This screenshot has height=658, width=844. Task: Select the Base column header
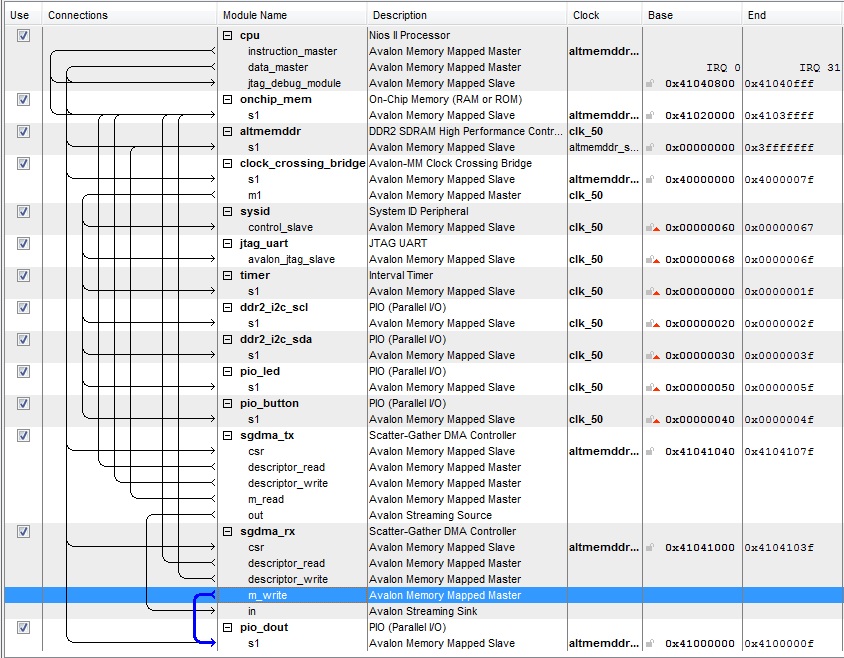coord(660,15)
